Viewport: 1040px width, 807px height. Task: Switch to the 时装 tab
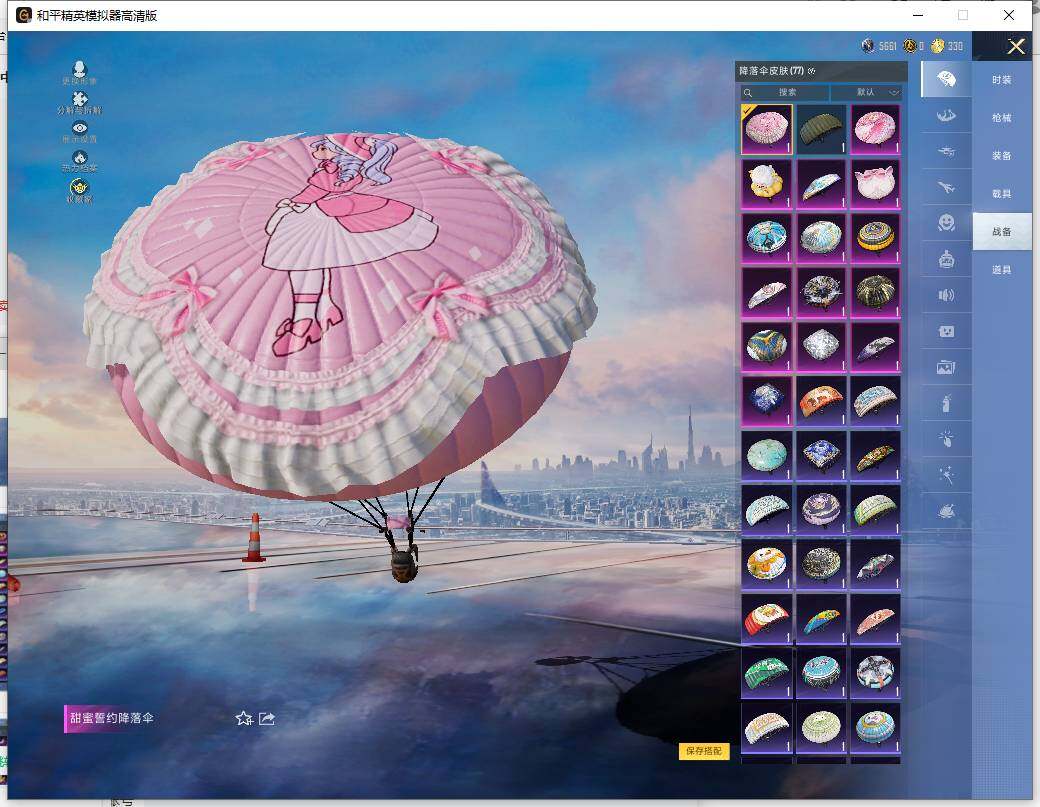pyautogui.click(x=1002, y=80)
